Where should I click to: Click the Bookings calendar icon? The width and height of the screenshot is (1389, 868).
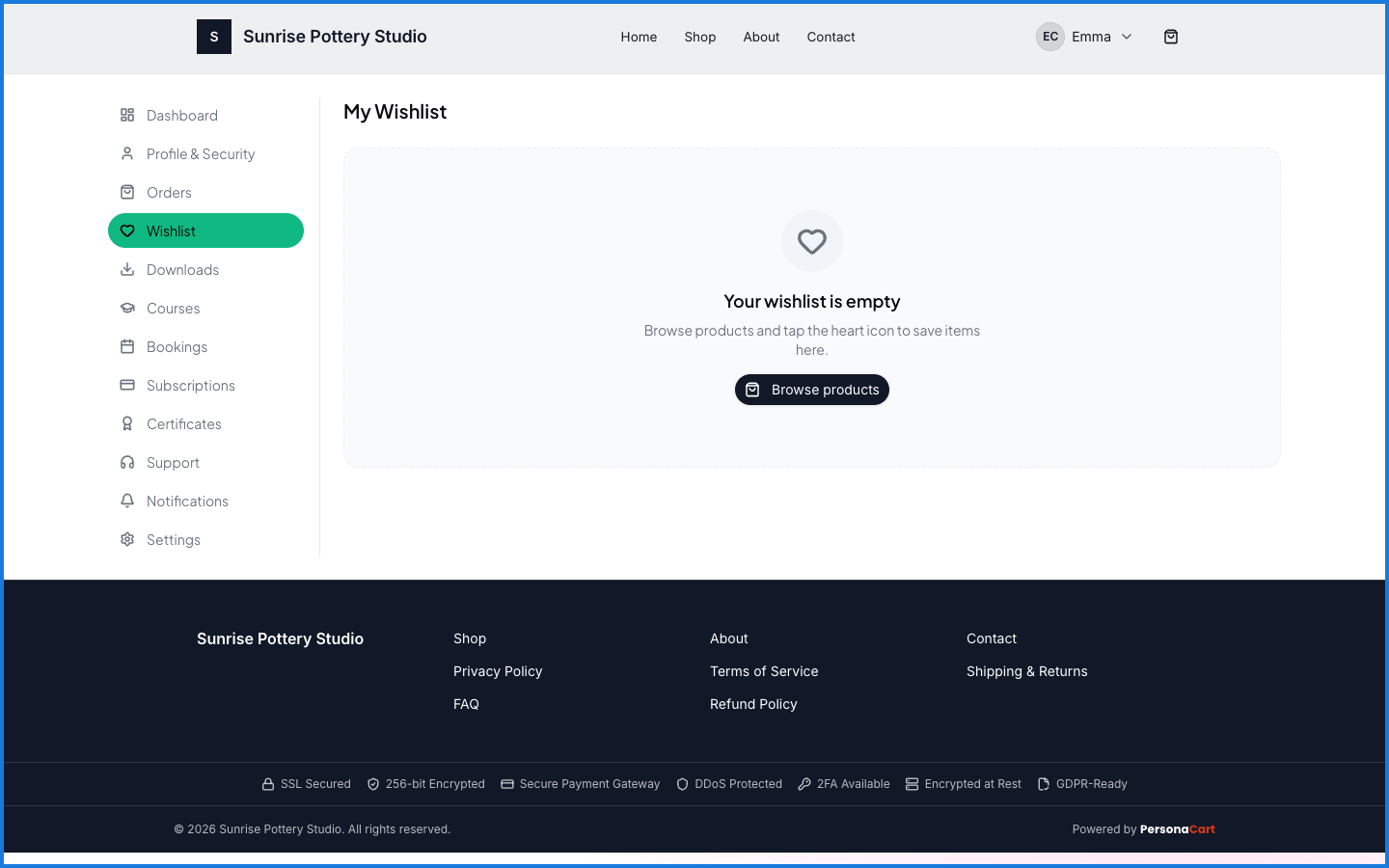tap(127, 346)
